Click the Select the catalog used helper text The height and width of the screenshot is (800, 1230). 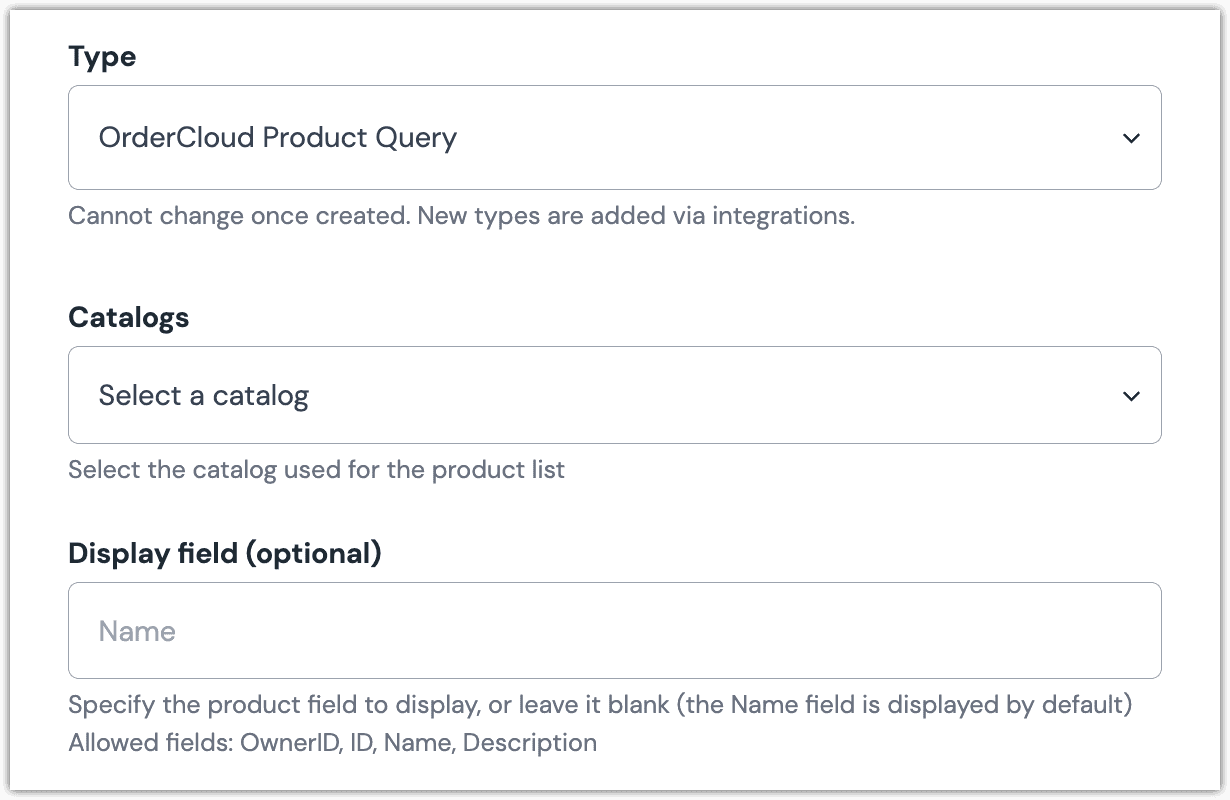point(316,469)
